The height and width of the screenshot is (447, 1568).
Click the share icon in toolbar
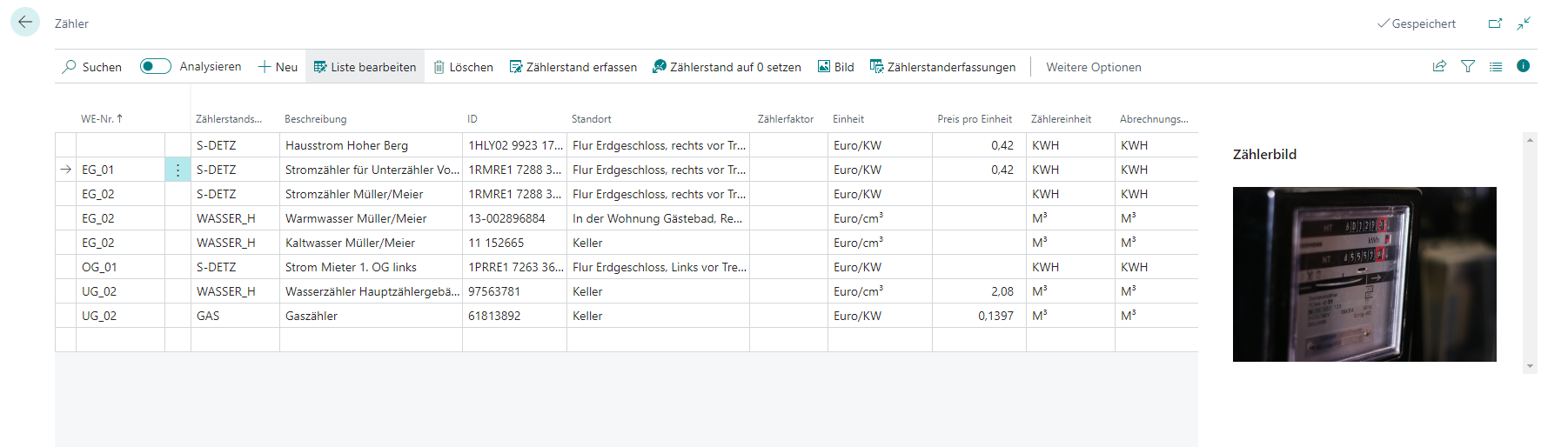[x=1439, y=66]
